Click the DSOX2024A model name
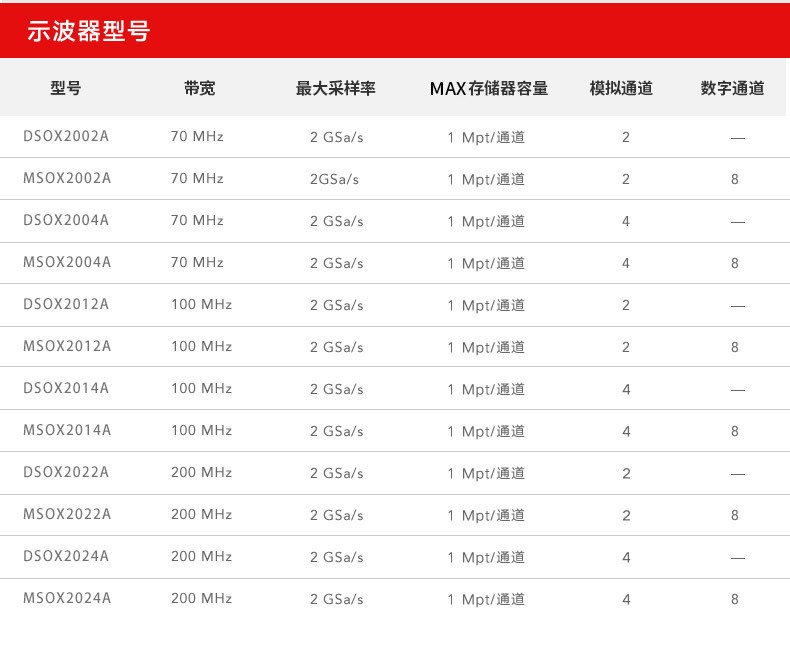The height and width of the screenshot is (650, 790). (66, 556)
